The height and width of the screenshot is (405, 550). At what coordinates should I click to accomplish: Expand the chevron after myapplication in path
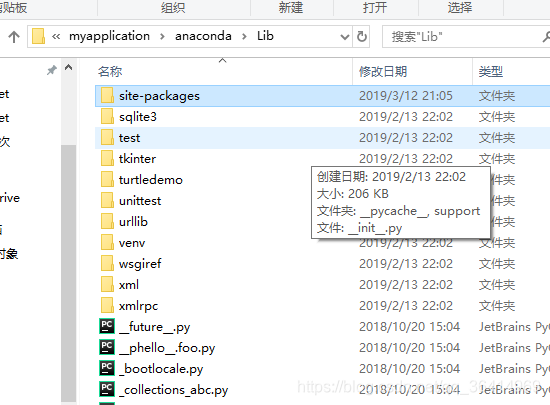click(x=162, y=36)
